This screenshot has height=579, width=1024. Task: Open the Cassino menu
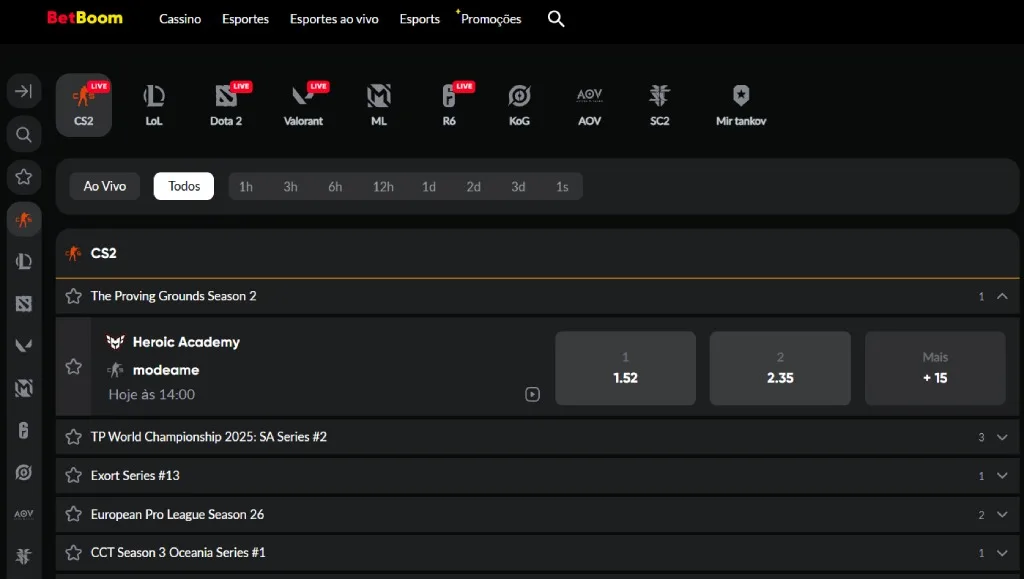point(180,19)
